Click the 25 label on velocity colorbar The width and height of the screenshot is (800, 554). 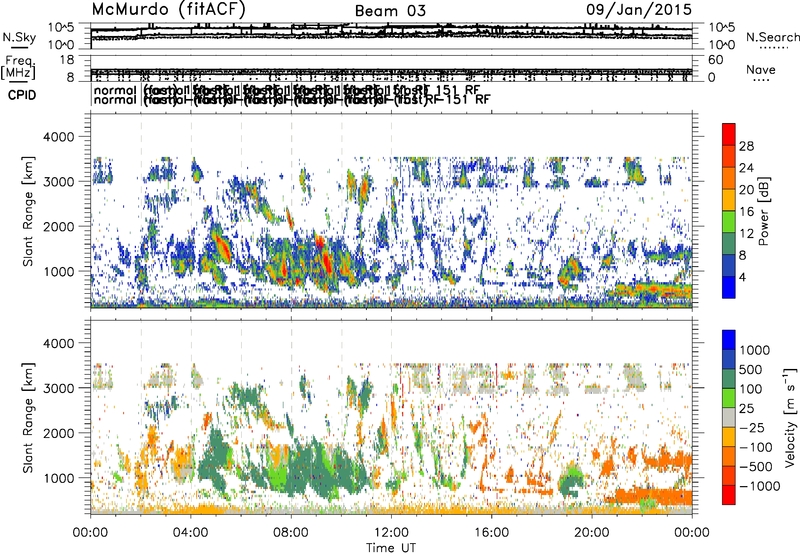pos(747,409)
